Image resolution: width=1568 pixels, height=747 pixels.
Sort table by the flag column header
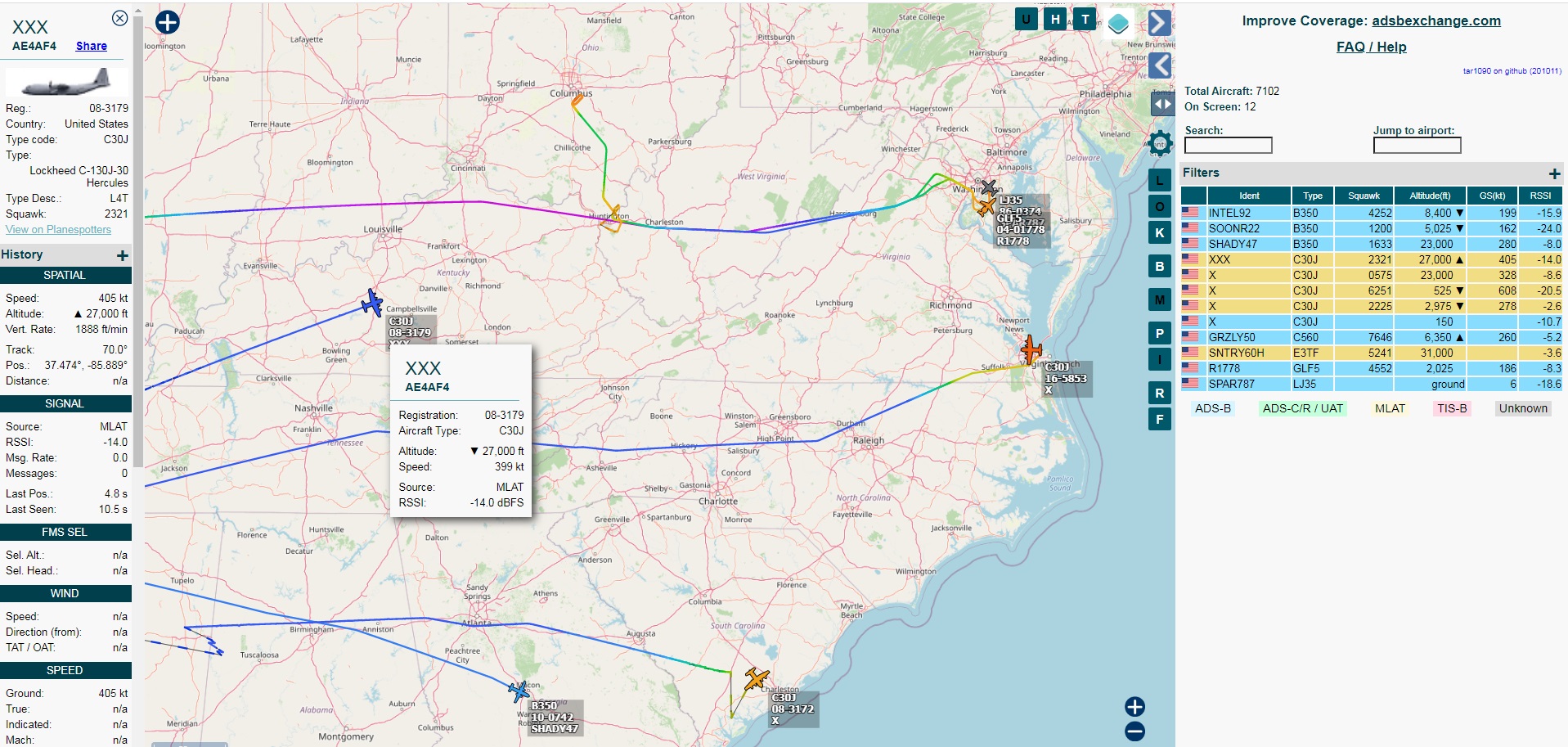pos(1193,196)
